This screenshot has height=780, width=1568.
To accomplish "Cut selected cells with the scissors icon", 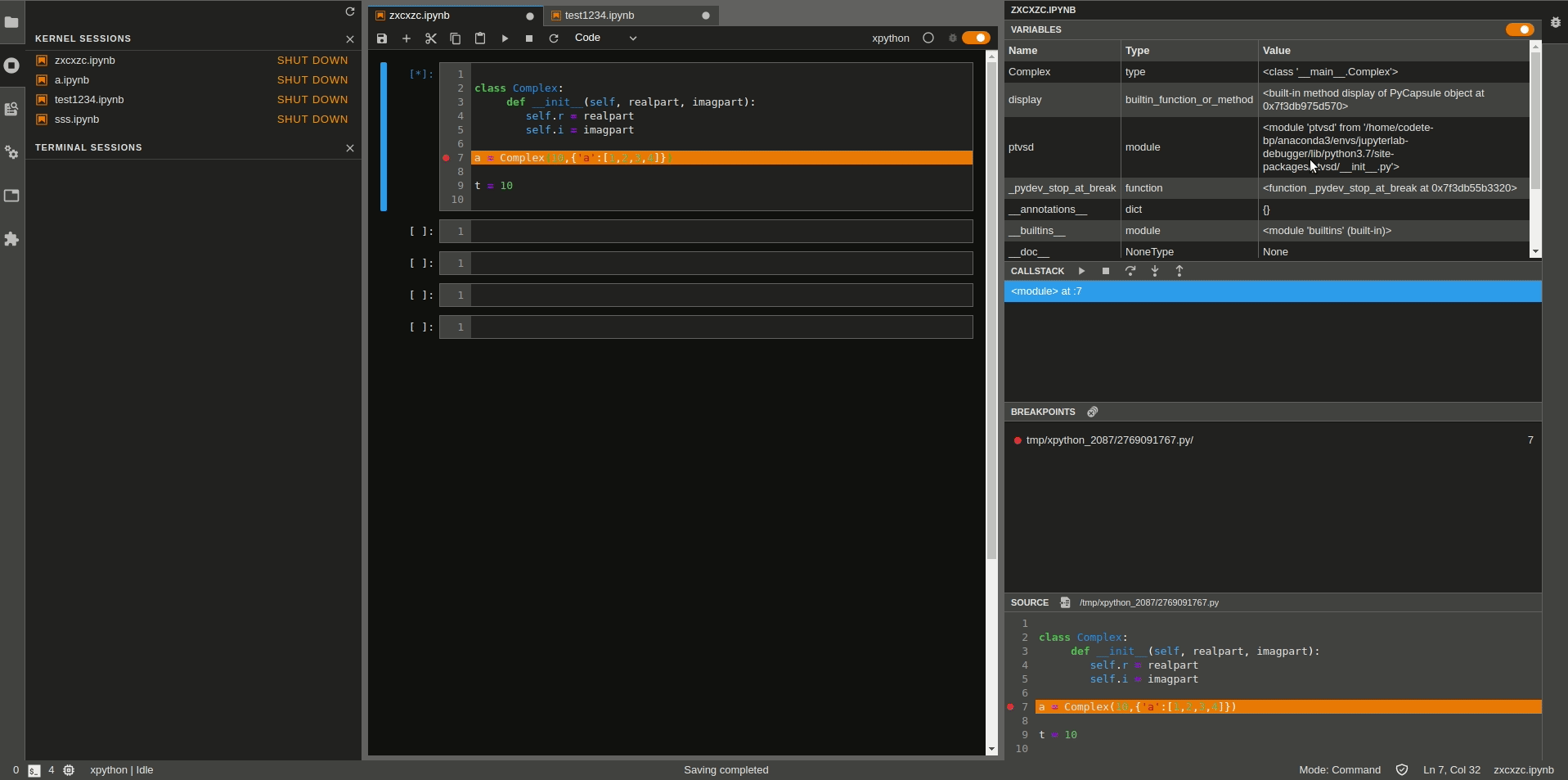I will click(430, 38).
